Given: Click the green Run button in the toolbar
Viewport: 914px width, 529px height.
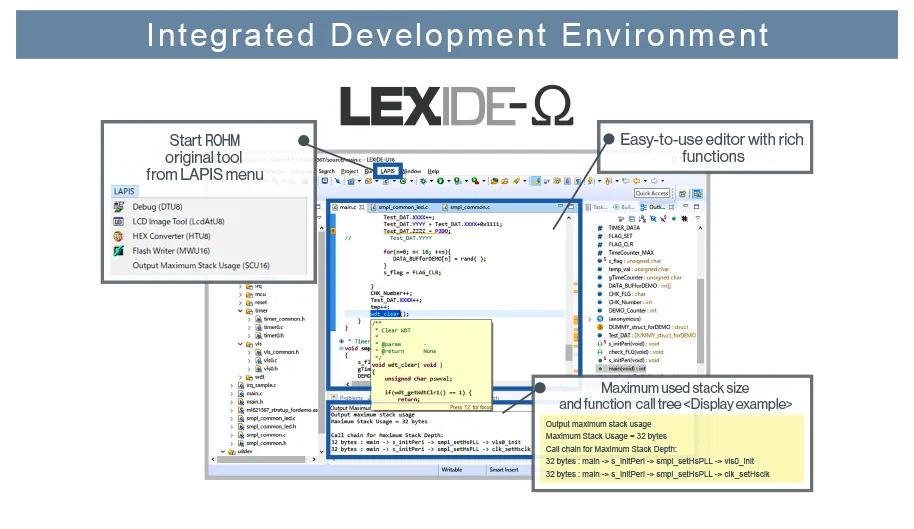Looking at the screenshot, I should click(440, 181).
